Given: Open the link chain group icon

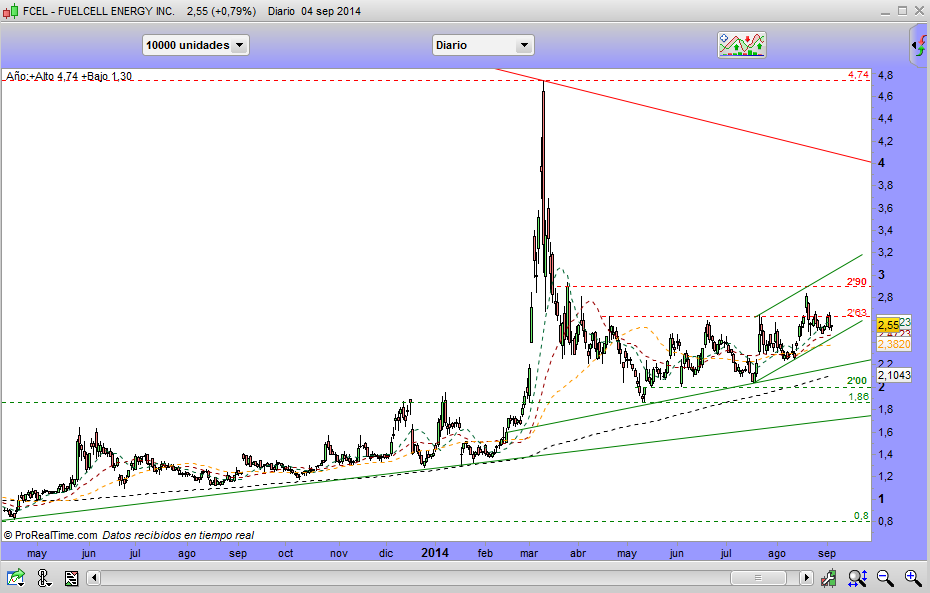Looking at the screenshot, I should (44, 578).
